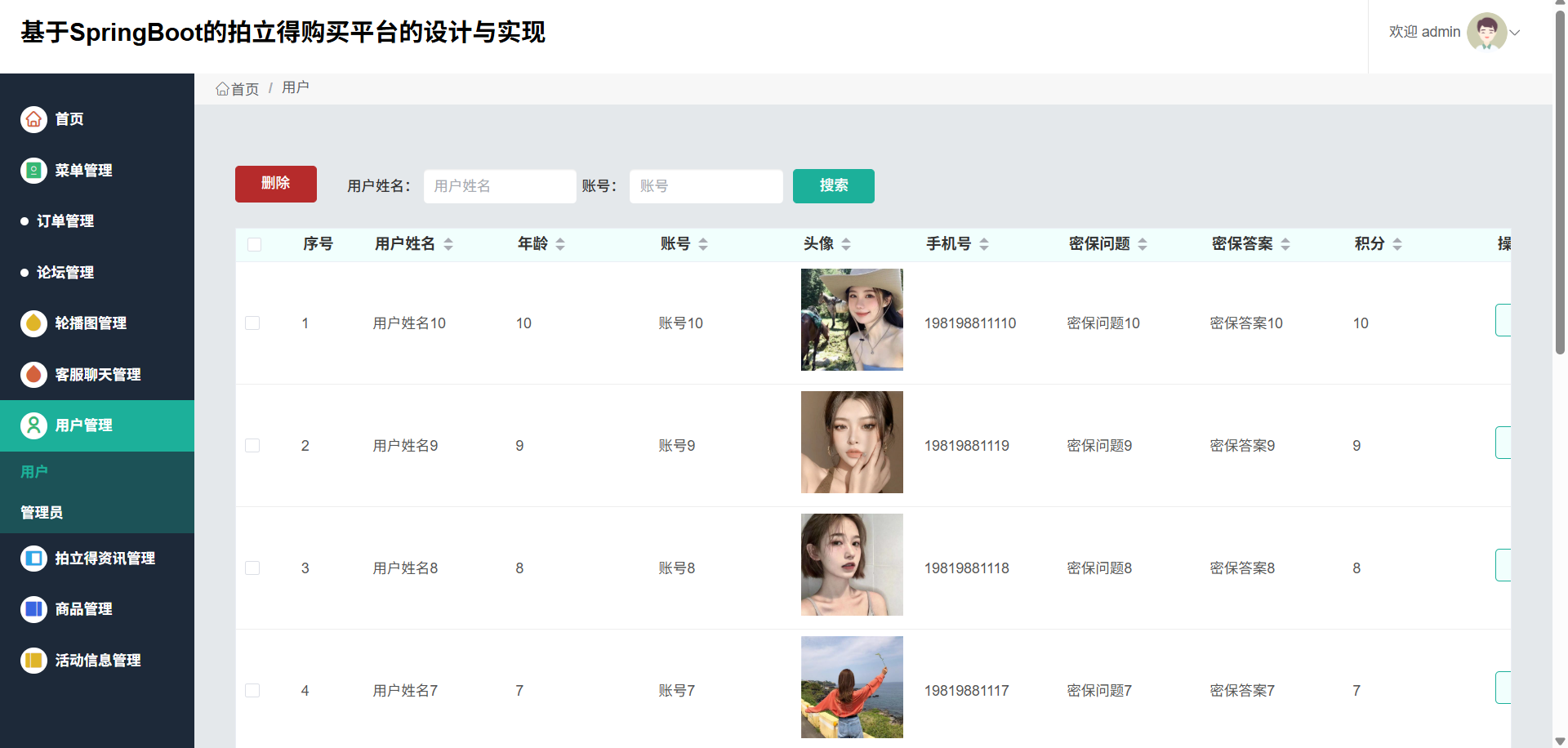Image resolution: width=1568 pixels, height=748 pixels.
Task: Open 活动信息管理 menu item
Action: [x=97, y=661]
